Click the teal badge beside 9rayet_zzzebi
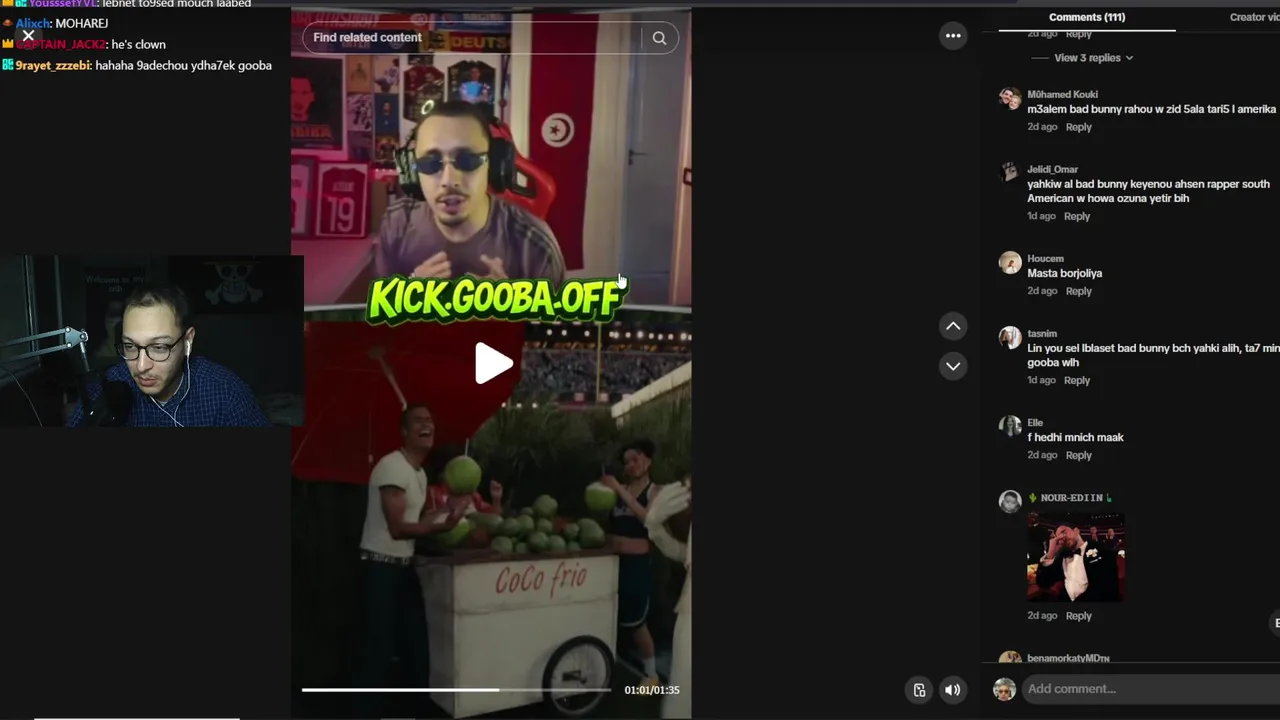1280x720 pixels. tap(8, 65)
